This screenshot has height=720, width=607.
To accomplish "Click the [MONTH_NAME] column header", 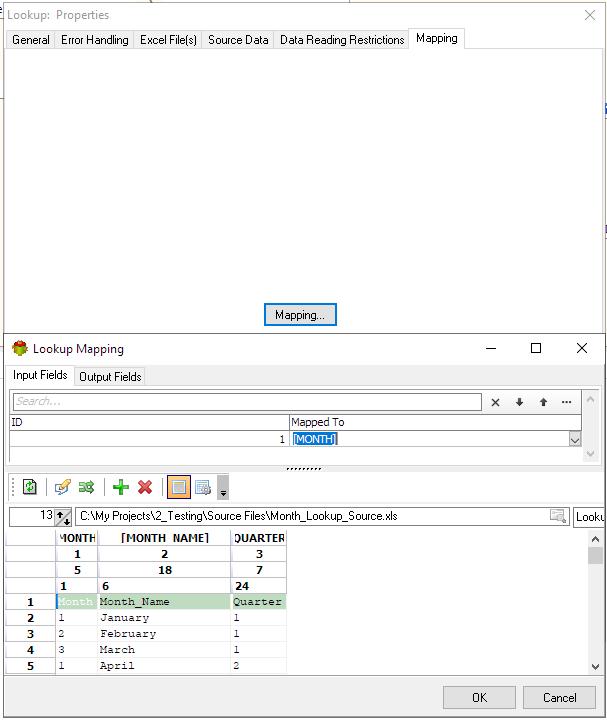I will point(165,538).
